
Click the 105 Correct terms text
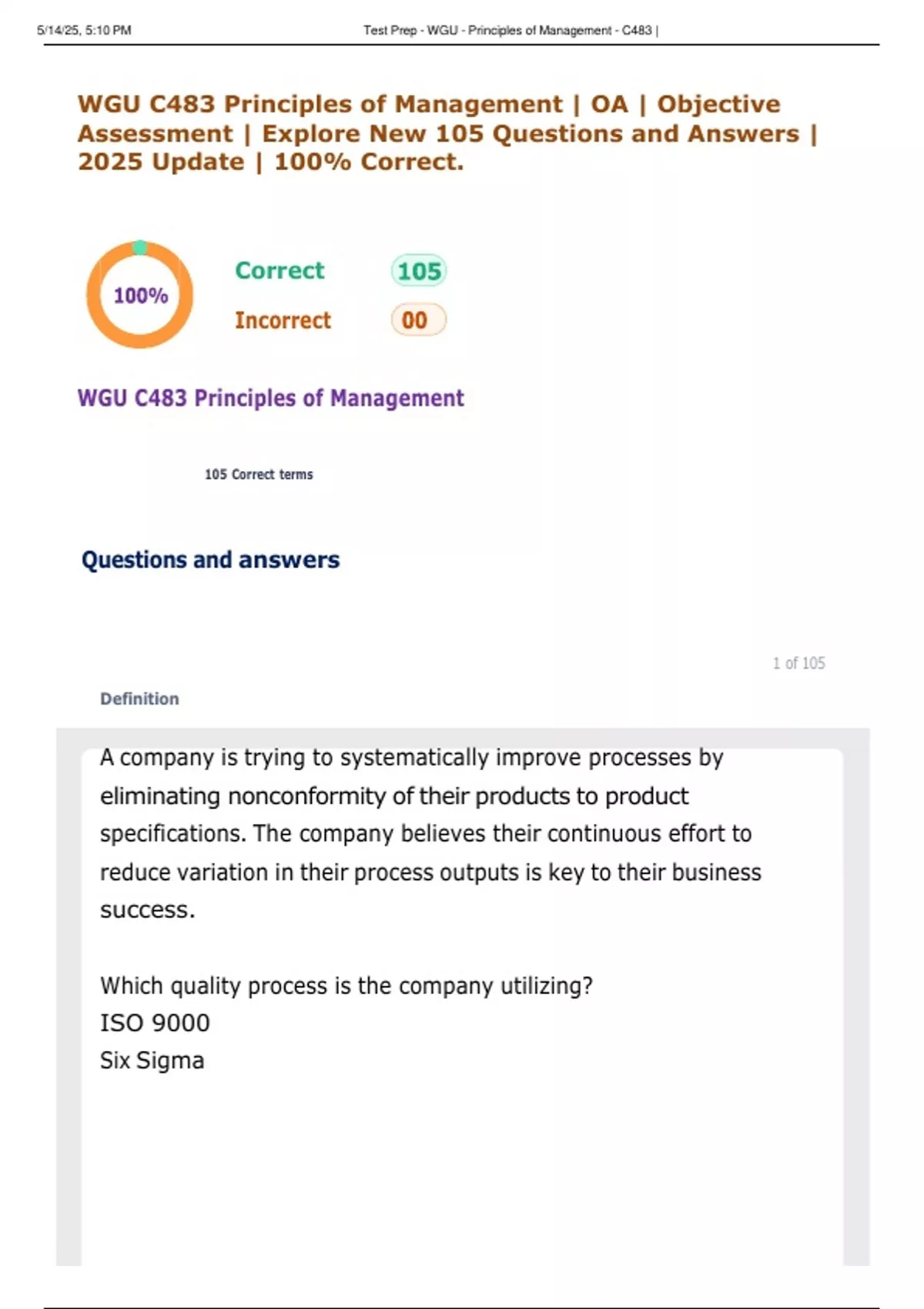[259, 474]
